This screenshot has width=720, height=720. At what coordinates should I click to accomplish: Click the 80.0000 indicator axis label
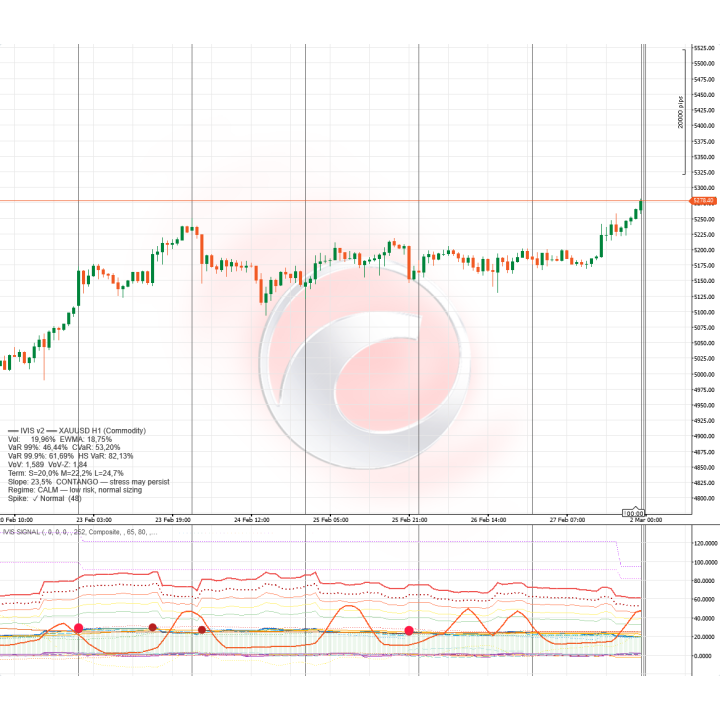click(x=706, y=581)
